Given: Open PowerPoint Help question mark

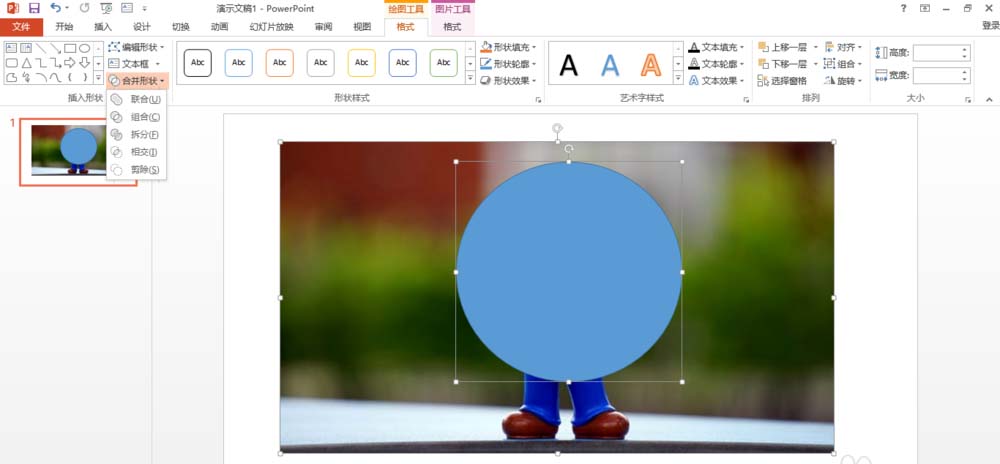Looking at the screenshot, I should pos(903,8).
